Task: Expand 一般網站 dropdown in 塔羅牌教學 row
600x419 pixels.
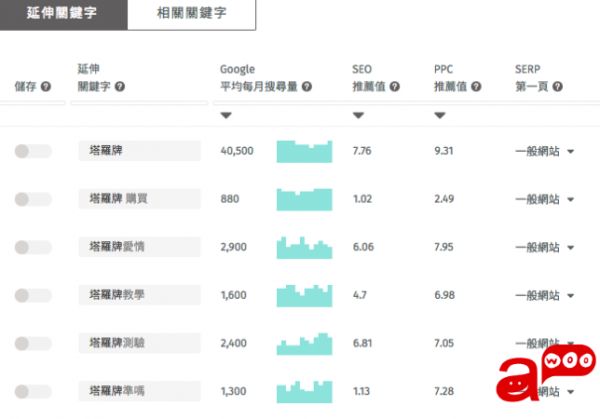Action: click(x=571, y=295)
